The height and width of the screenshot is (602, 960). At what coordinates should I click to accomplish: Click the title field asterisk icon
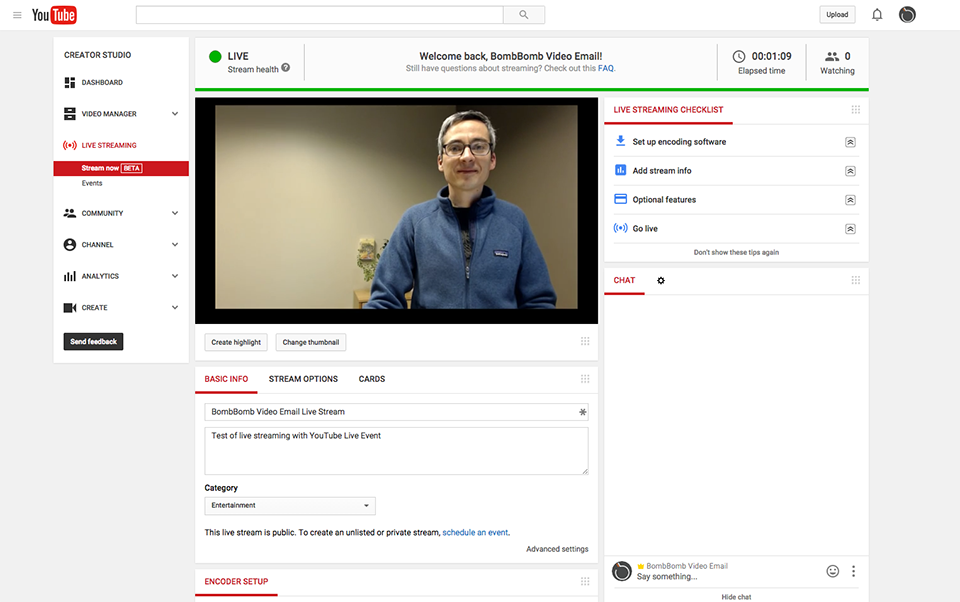coord(582,412)
